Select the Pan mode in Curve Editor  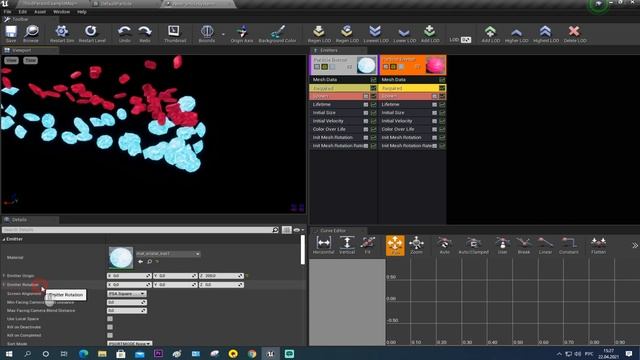click(395, 245)
